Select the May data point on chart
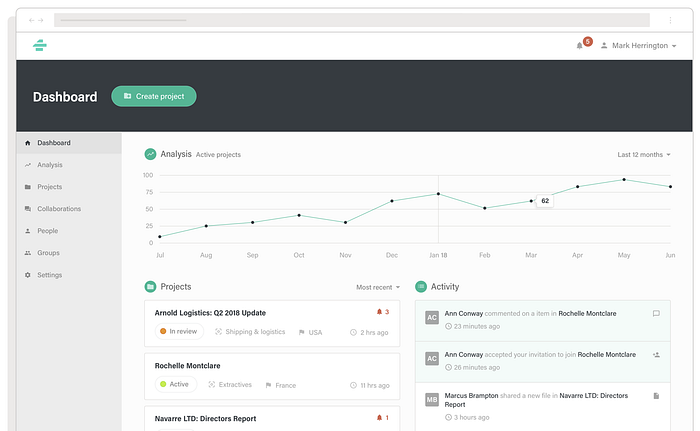The height and width of the screenshot is (431, 700). (x=624, y=180)
